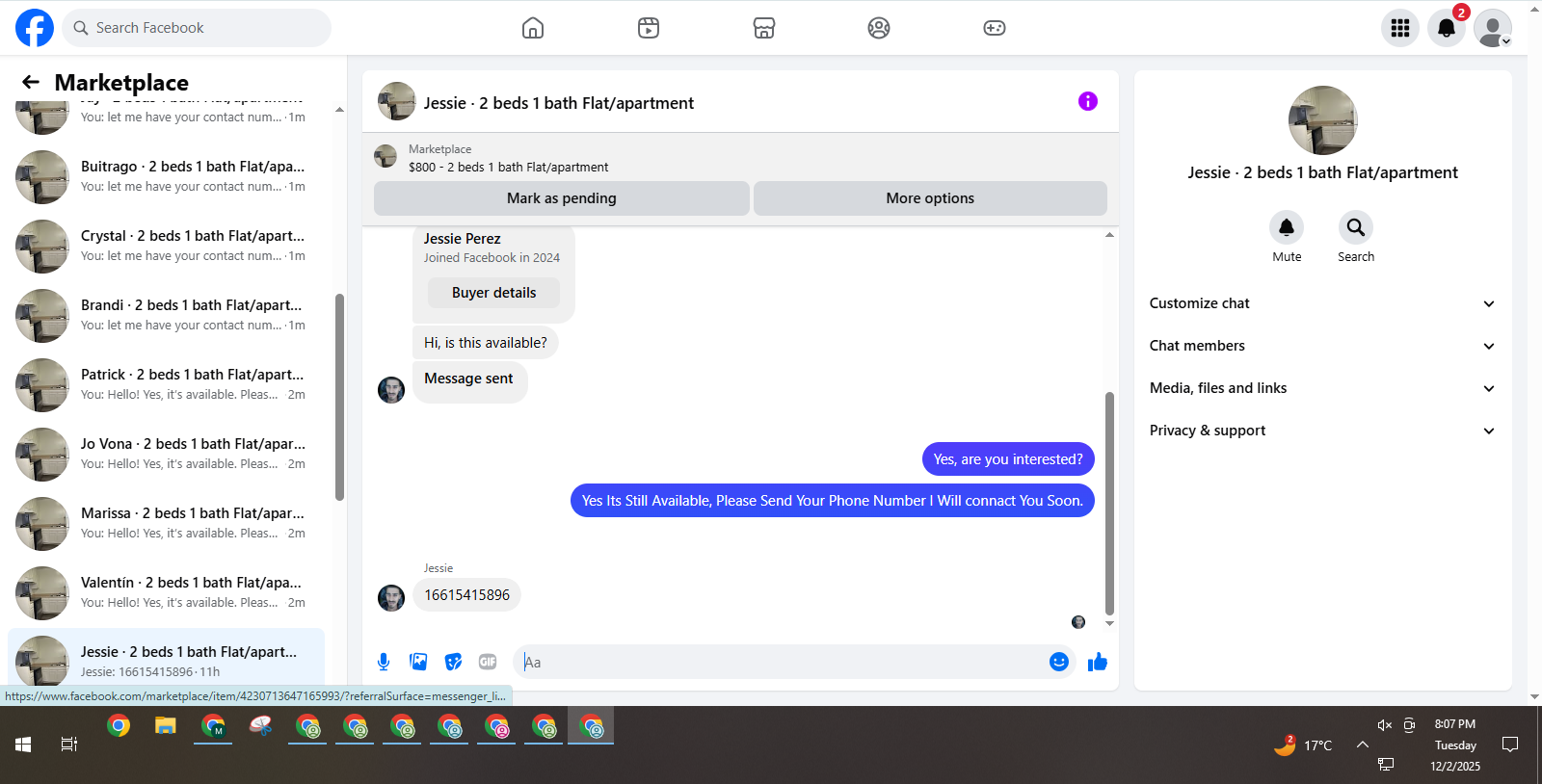
Task: Open Jo Vona conversation in list
Action: (166, 454)
